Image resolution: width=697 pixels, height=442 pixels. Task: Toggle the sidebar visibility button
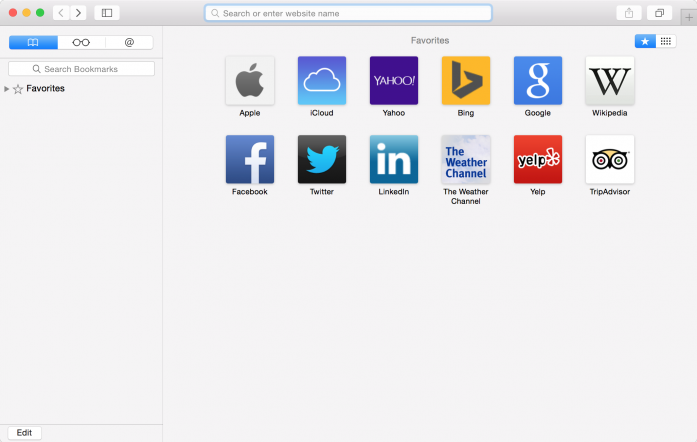107,13
